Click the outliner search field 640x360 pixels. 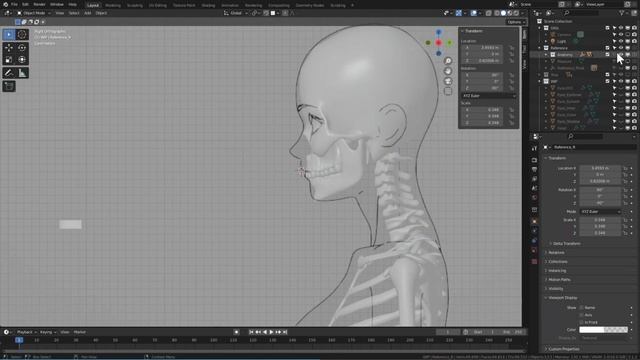(580, 13)
